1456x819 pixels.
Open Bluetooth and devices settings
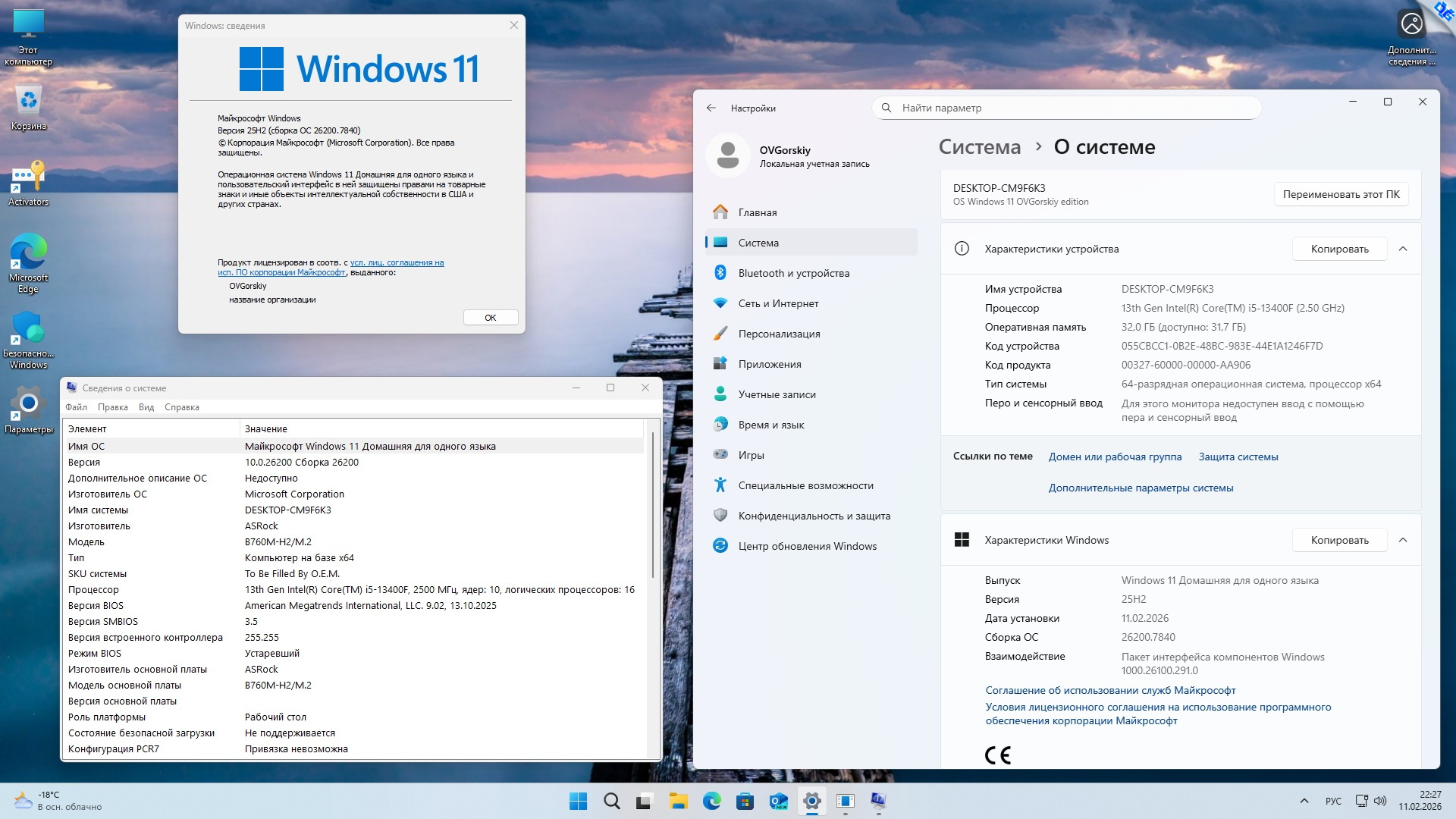click(793, 273)
